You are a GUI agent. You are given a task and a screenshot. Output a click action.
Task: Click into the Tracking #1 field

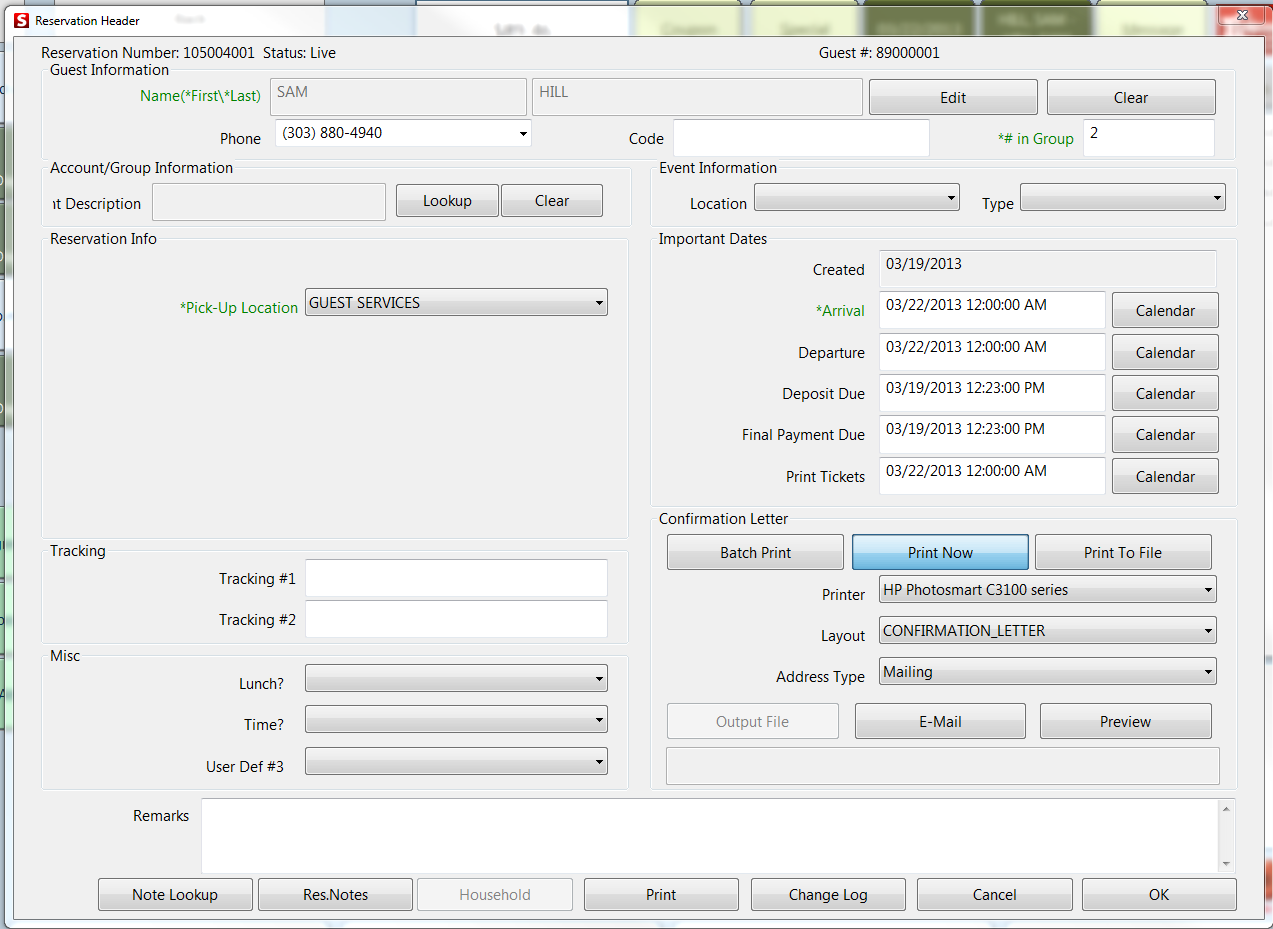click(456, 579)
